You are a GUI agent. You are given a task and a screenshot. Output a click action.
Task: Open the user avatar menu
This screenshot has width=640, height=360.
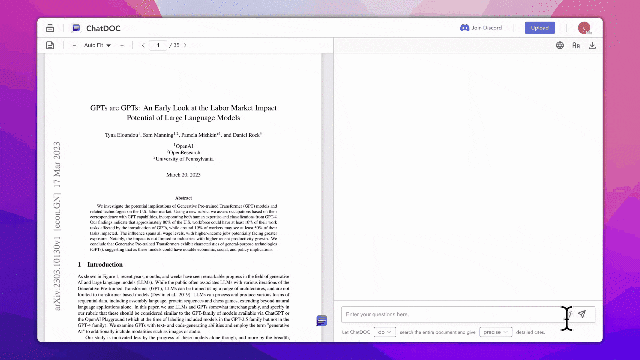[x=584, y=28]
